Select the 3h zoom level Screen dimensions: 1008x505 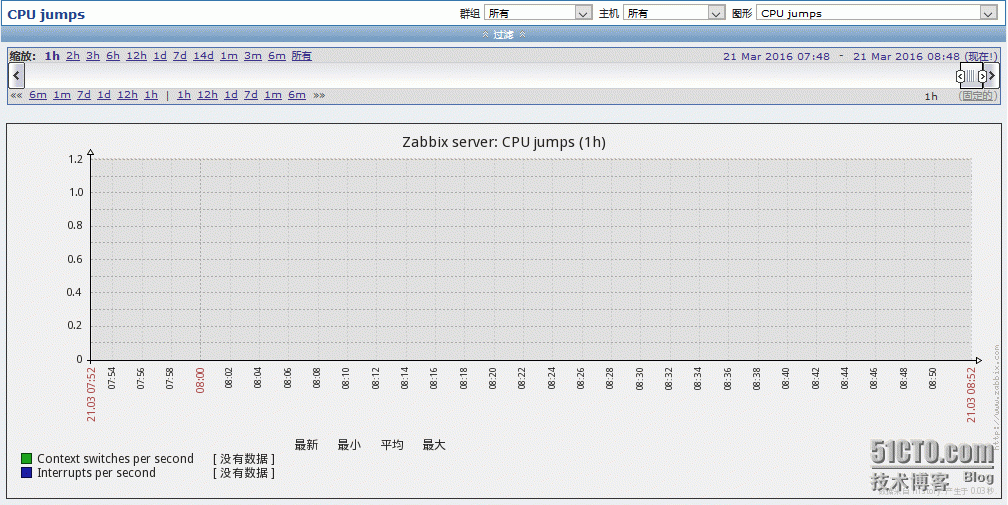click(93, 56)
